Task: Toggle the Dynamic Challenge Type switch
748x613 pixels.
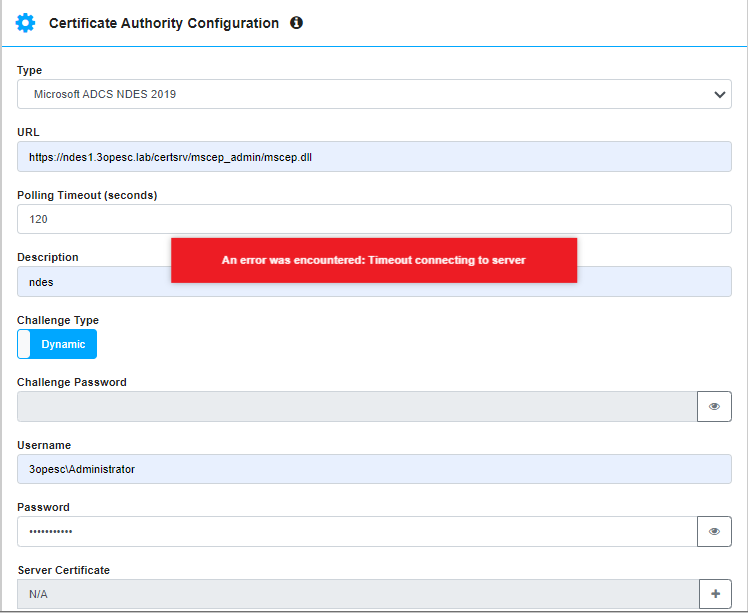Action: [x=57, y=344]
